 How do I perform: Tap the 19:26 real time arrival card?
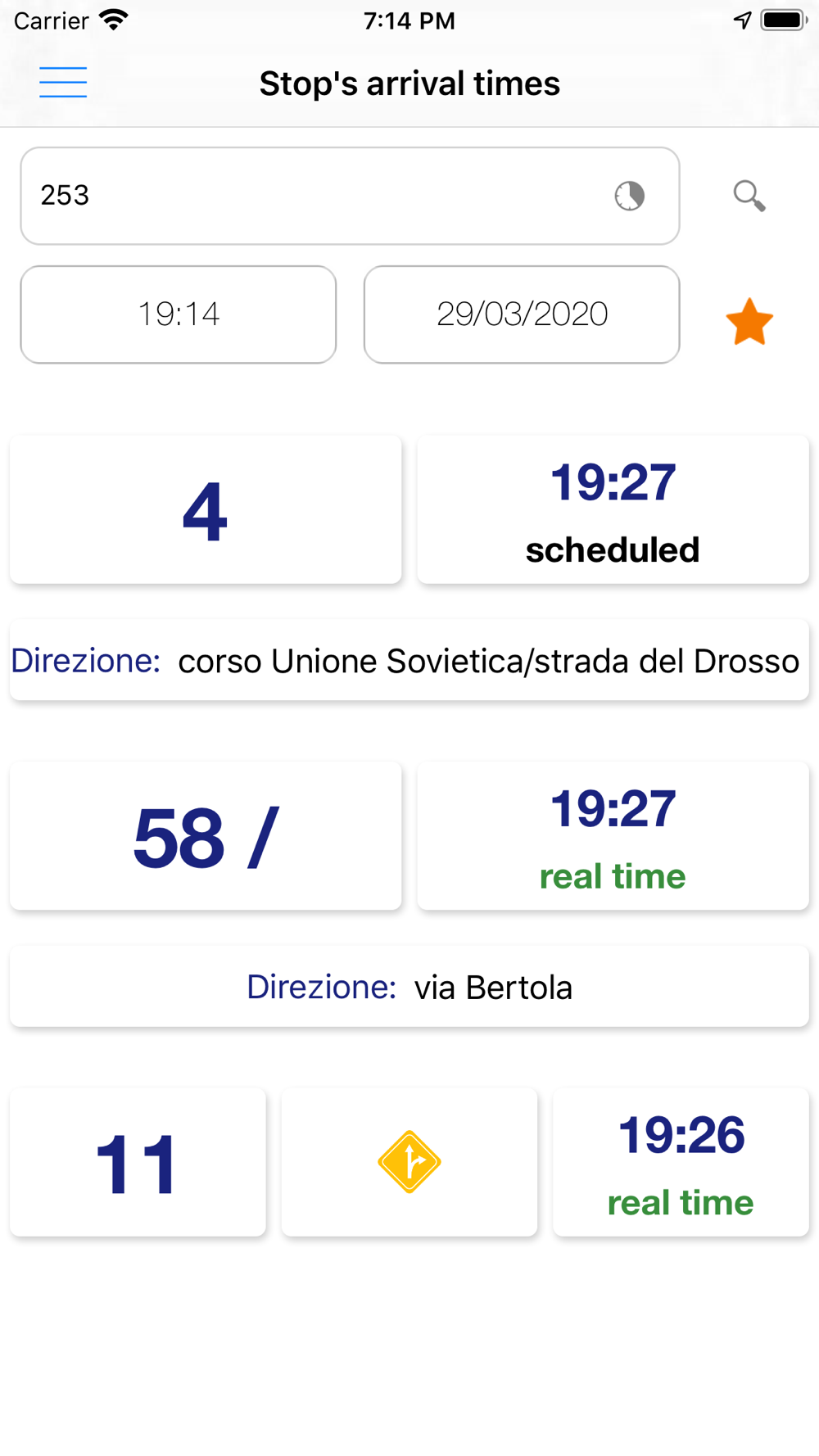681,1162
